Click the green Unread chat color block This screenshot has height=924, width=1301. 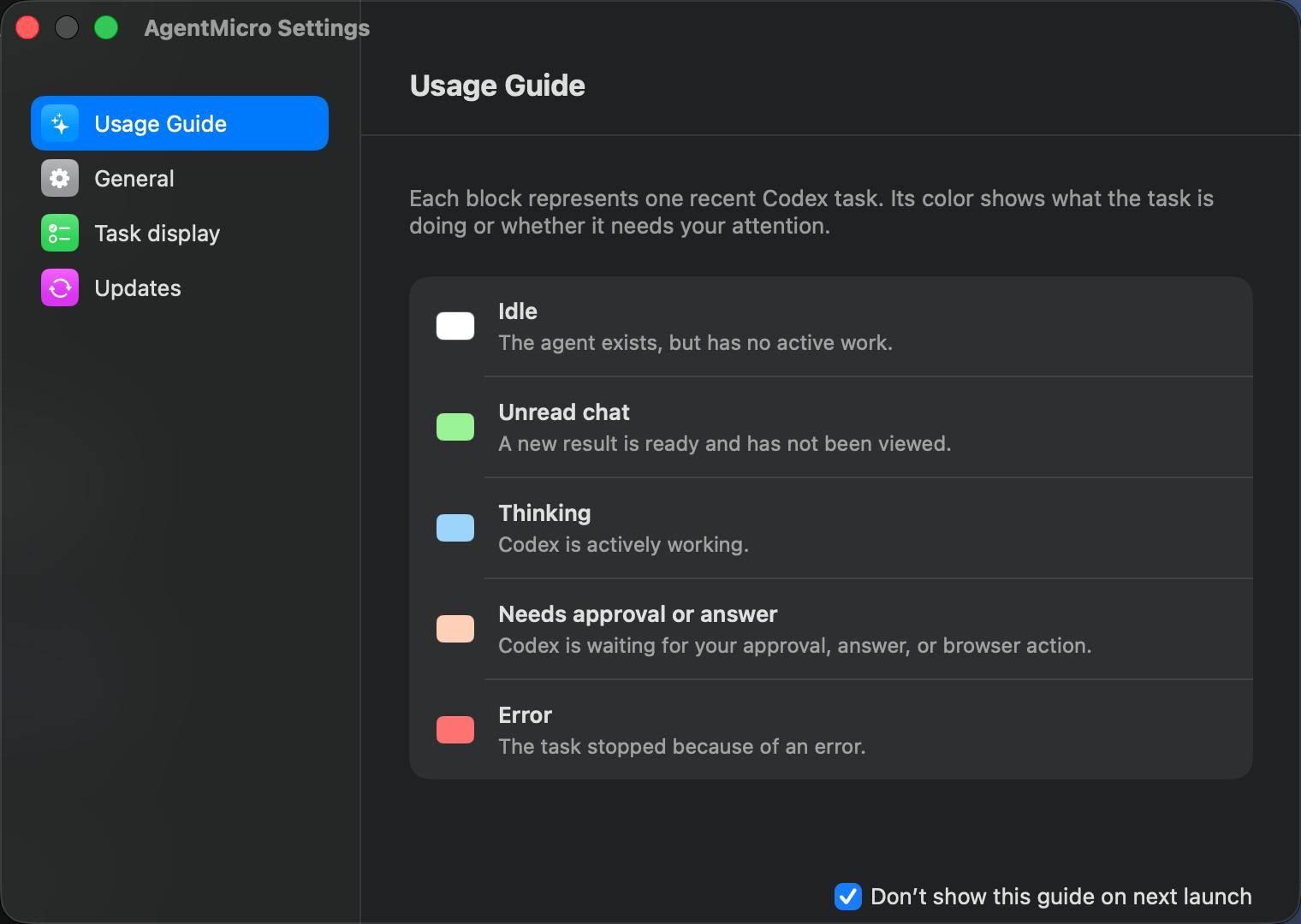455,427
